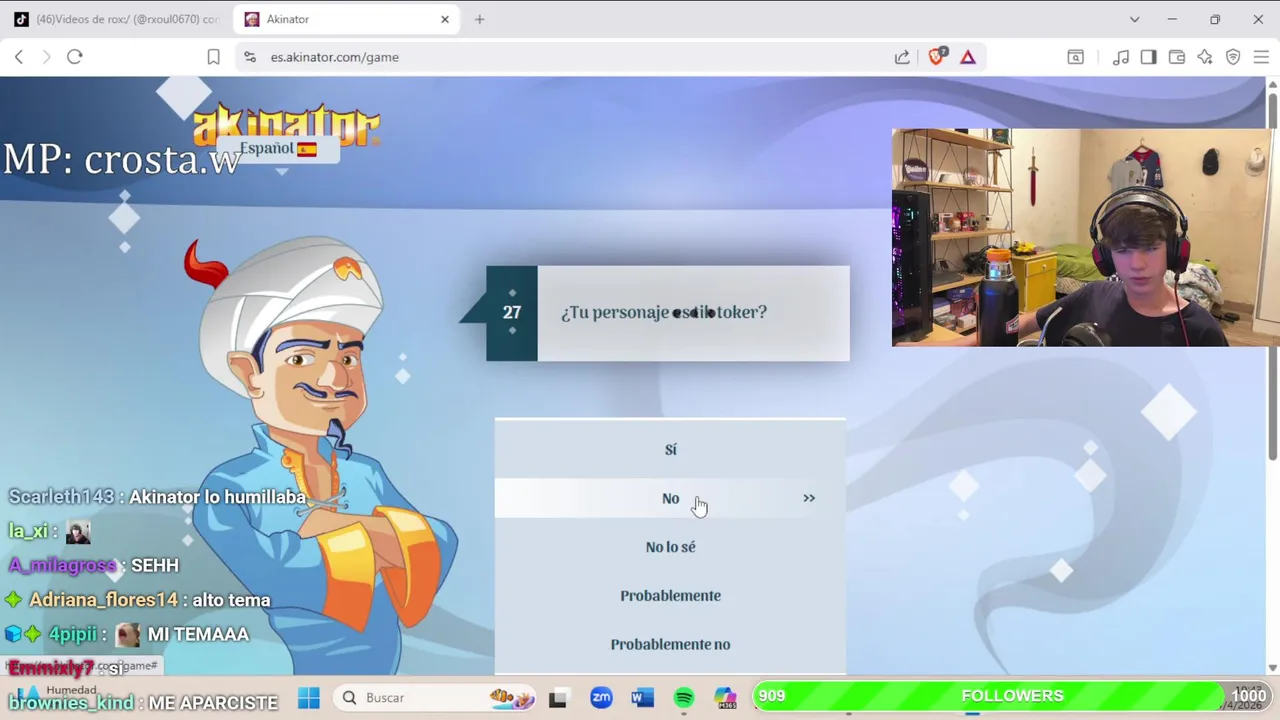Answer Sí to the question
Screen dimensions: 1280x720
point(670,450)
